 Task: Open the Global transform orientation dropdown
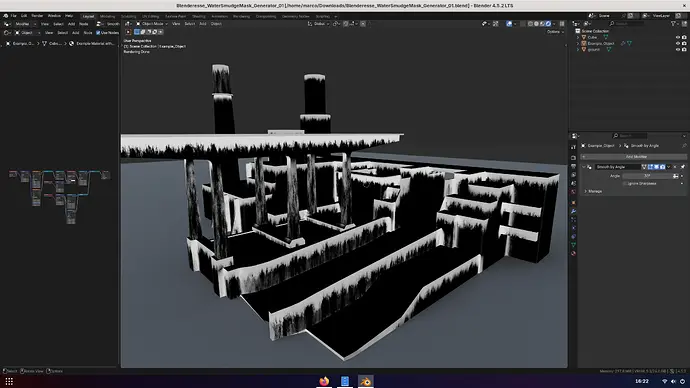pos(319,24)
